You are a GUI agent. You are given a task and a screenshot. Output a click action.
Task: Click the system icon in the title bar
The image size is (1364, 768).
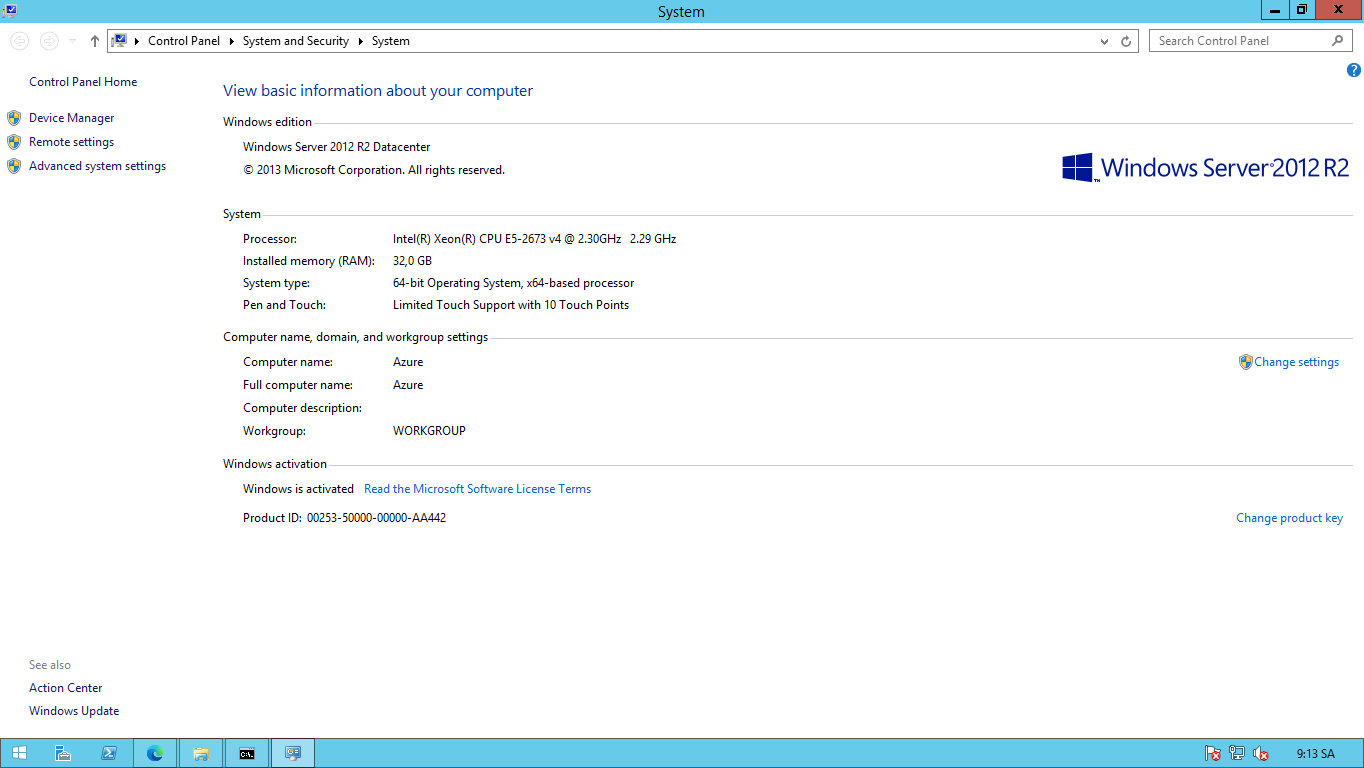10,11
